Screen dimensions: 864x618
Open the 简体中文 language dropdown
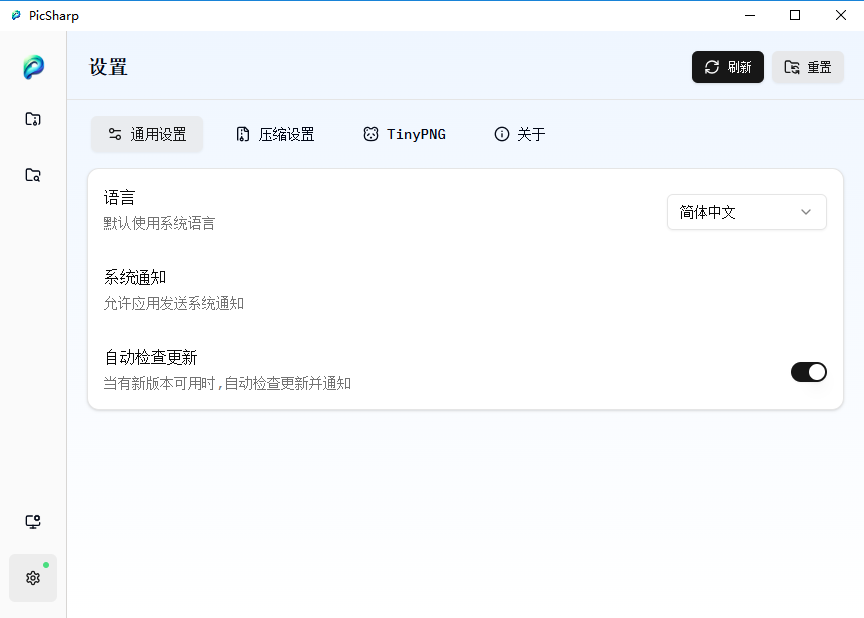pos(747,212)
